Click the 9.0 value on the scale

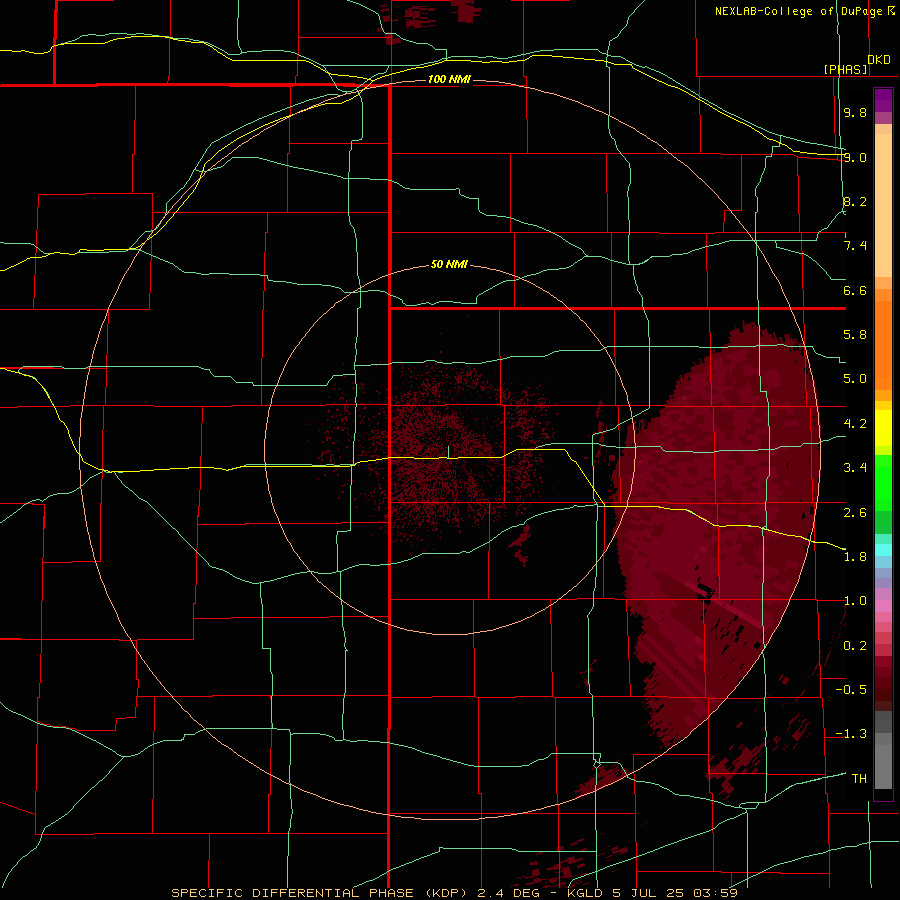coord(855,157)
